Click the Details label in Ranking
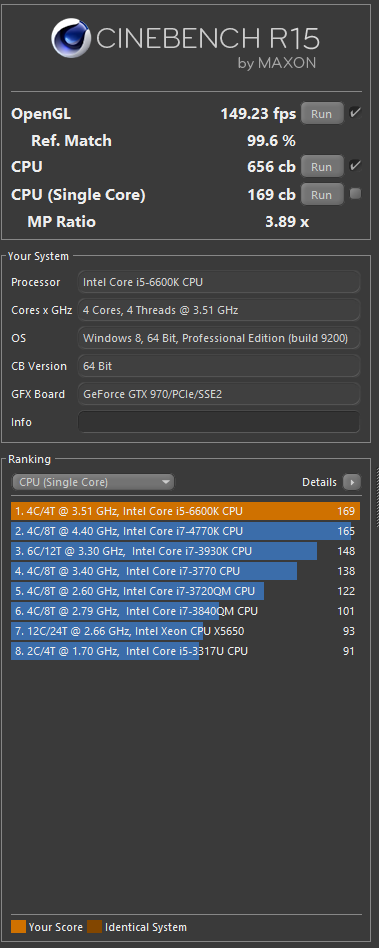This screenshot has height=948, width=379. click(x=319, y=482)
